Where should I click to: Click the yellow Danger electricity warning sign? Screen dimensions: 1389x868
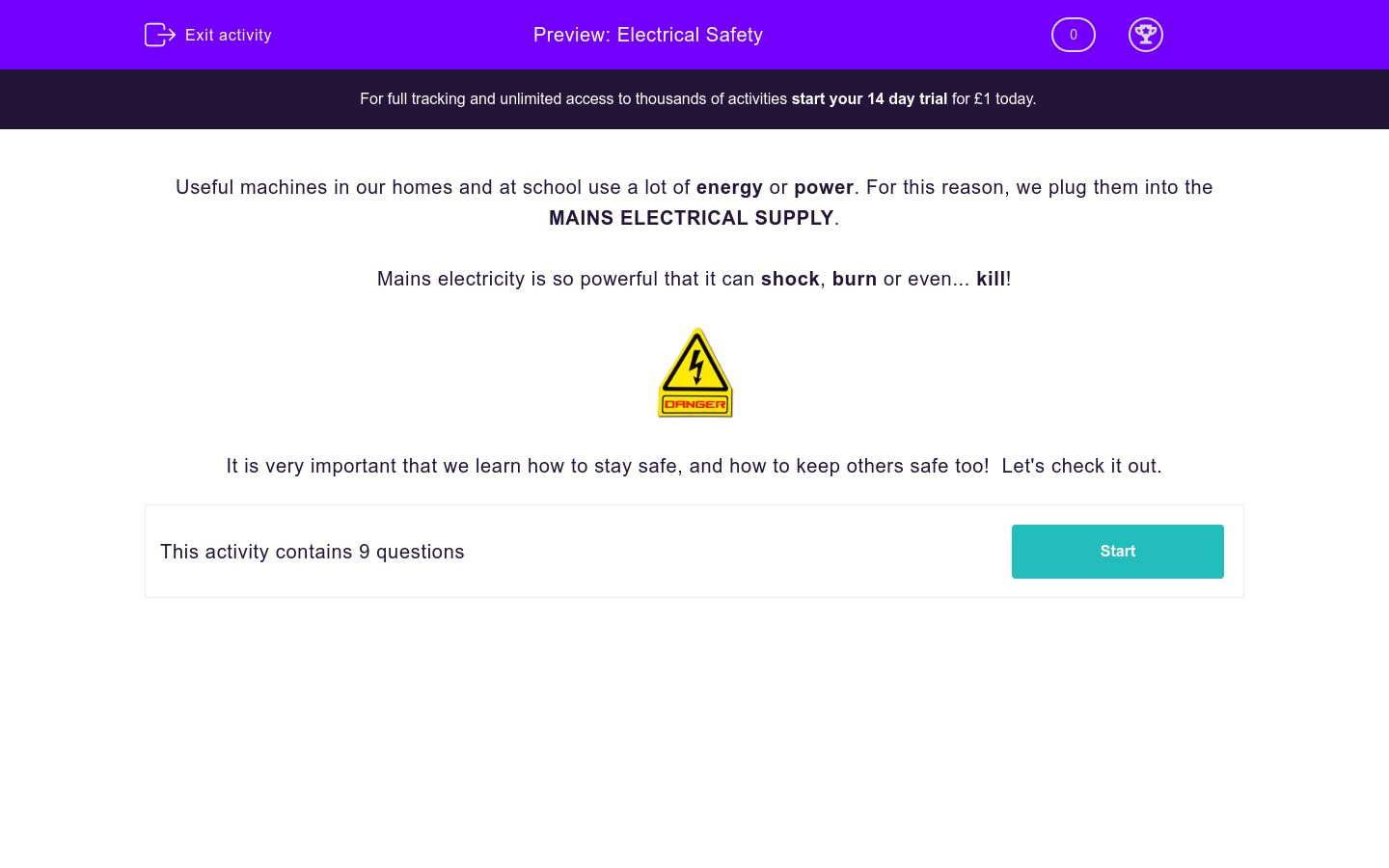tap(694, 373)
